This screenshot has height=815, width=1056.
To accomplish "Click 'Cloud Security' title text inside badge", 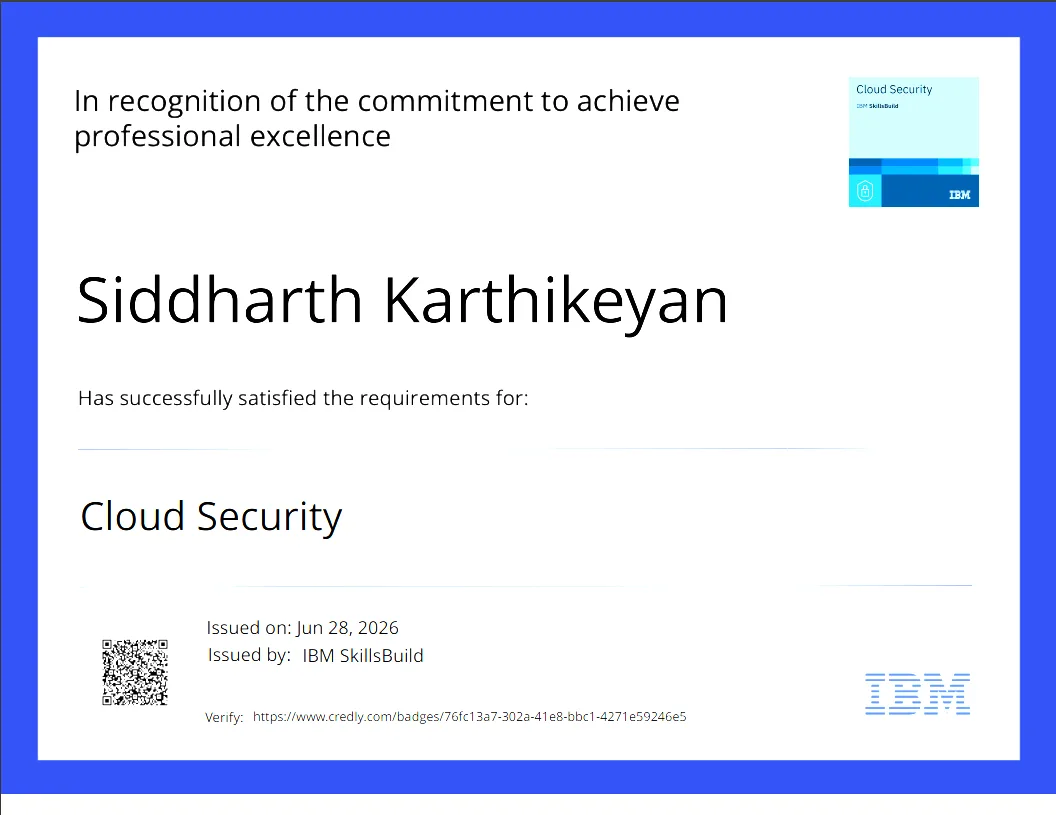I will (x=894, y=90).
